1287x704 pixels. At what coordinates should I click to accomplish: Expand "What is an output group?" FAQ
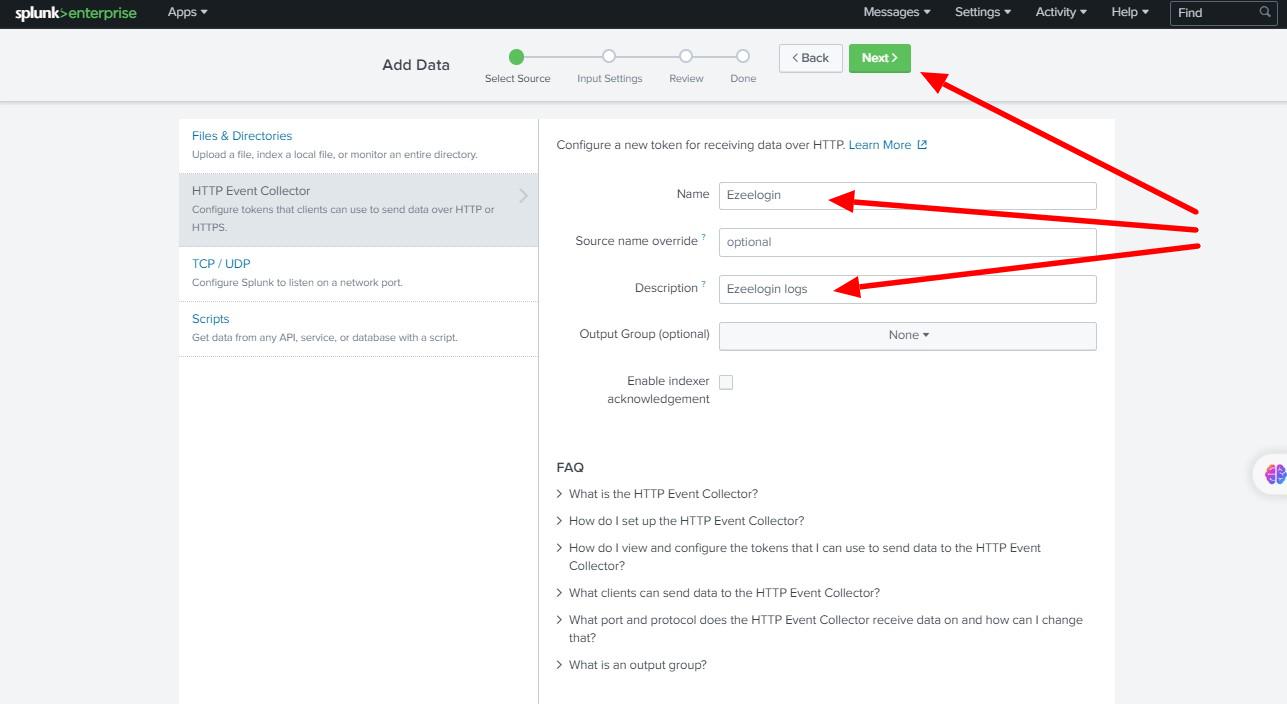tap(637, 665)
